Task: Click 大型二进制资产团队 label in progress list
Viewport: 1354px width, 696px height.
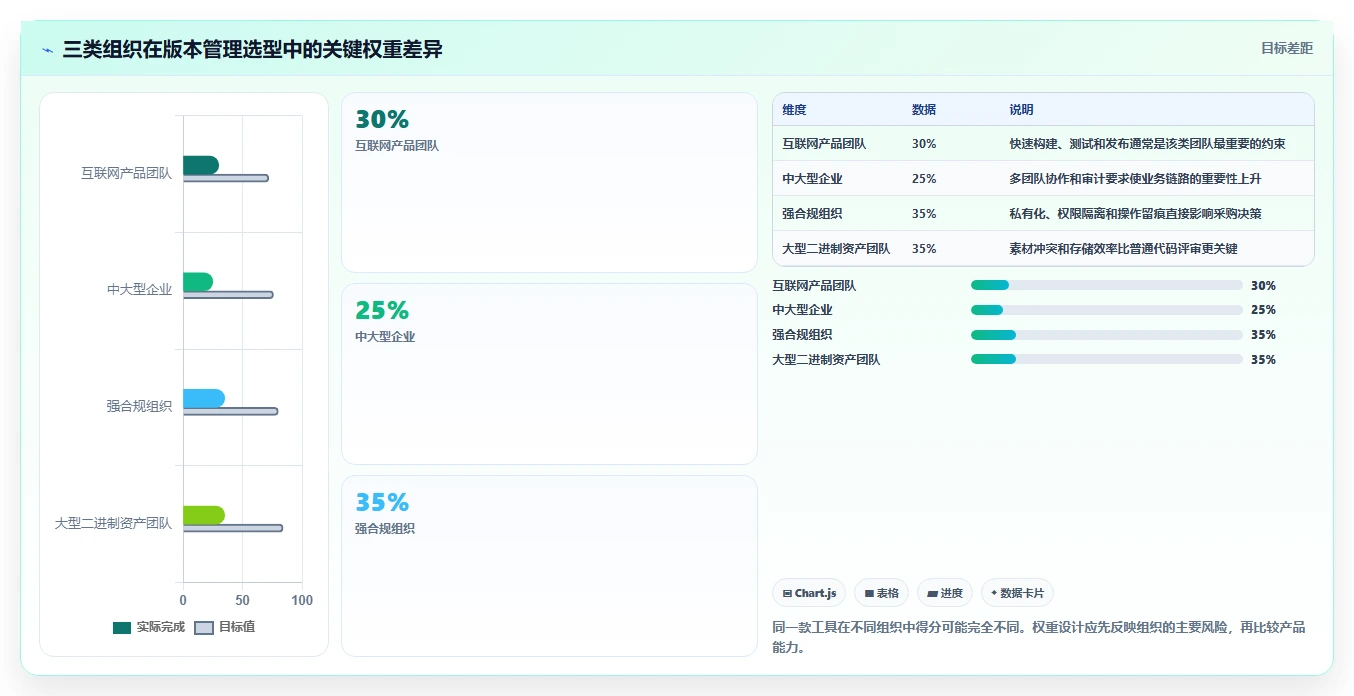Action: pos(826,359)
